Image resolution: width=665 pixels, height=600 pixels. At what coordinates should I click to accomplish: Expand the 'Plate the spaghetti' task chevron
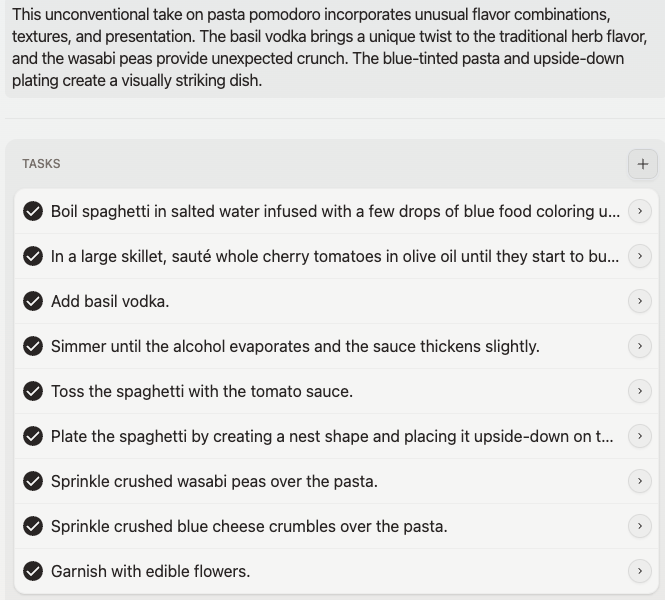point(640,436)
